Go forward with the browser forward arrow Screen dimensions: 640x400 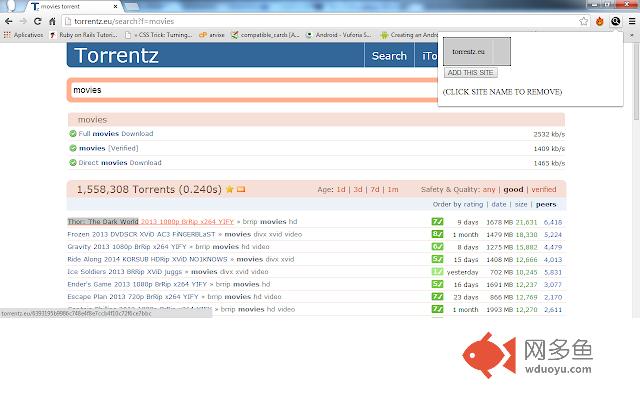click(23, 21)
